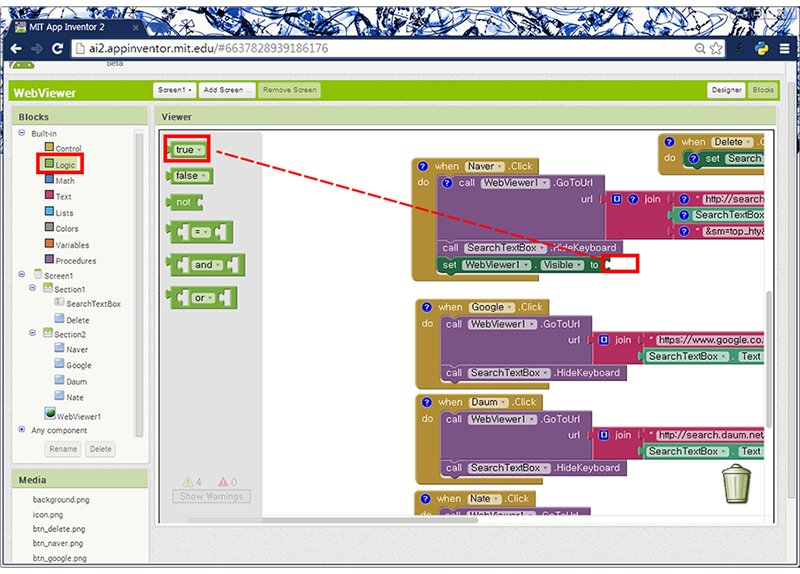Collapse the Section2 tree node
Viewport: 800px width, 574px height.
click(33, 333)
